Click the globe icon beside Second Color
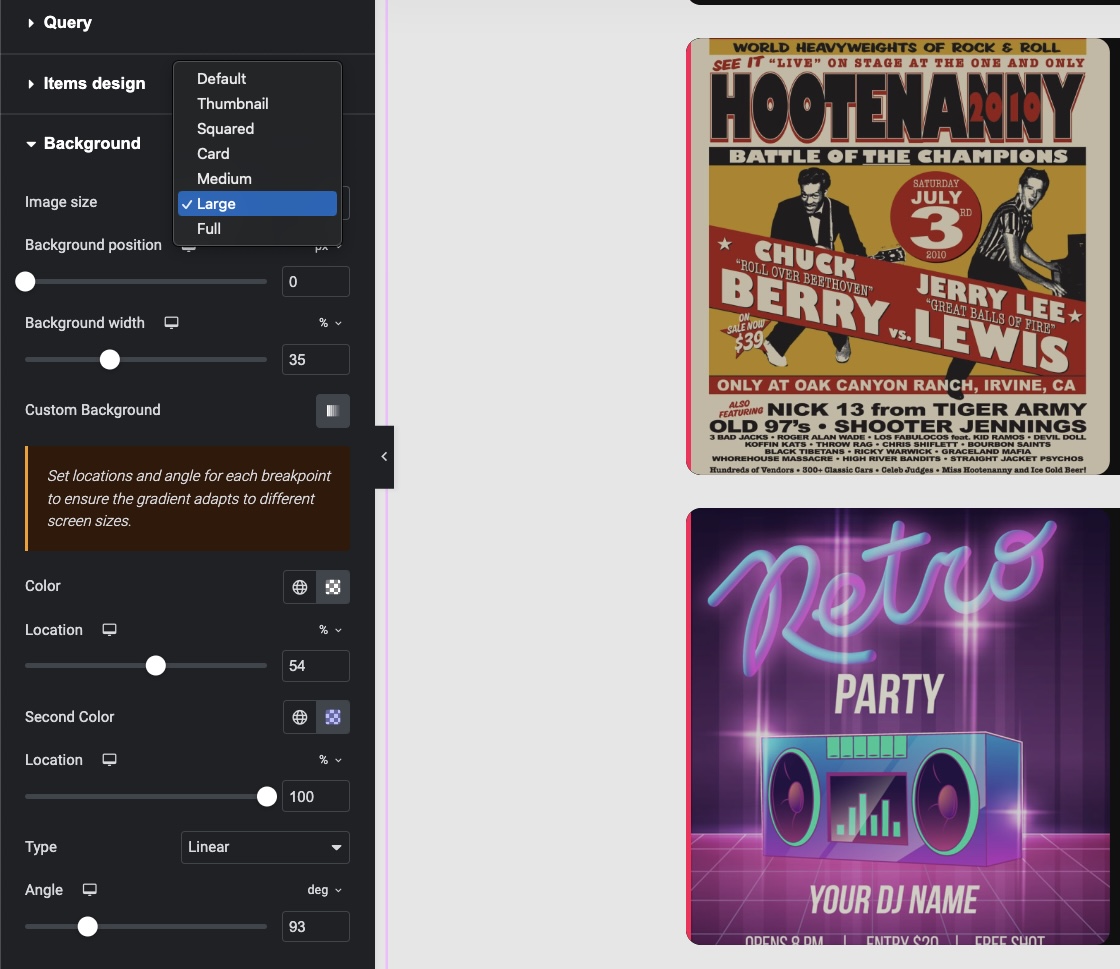The image size is (1120, 969). (x=299, y=717)
